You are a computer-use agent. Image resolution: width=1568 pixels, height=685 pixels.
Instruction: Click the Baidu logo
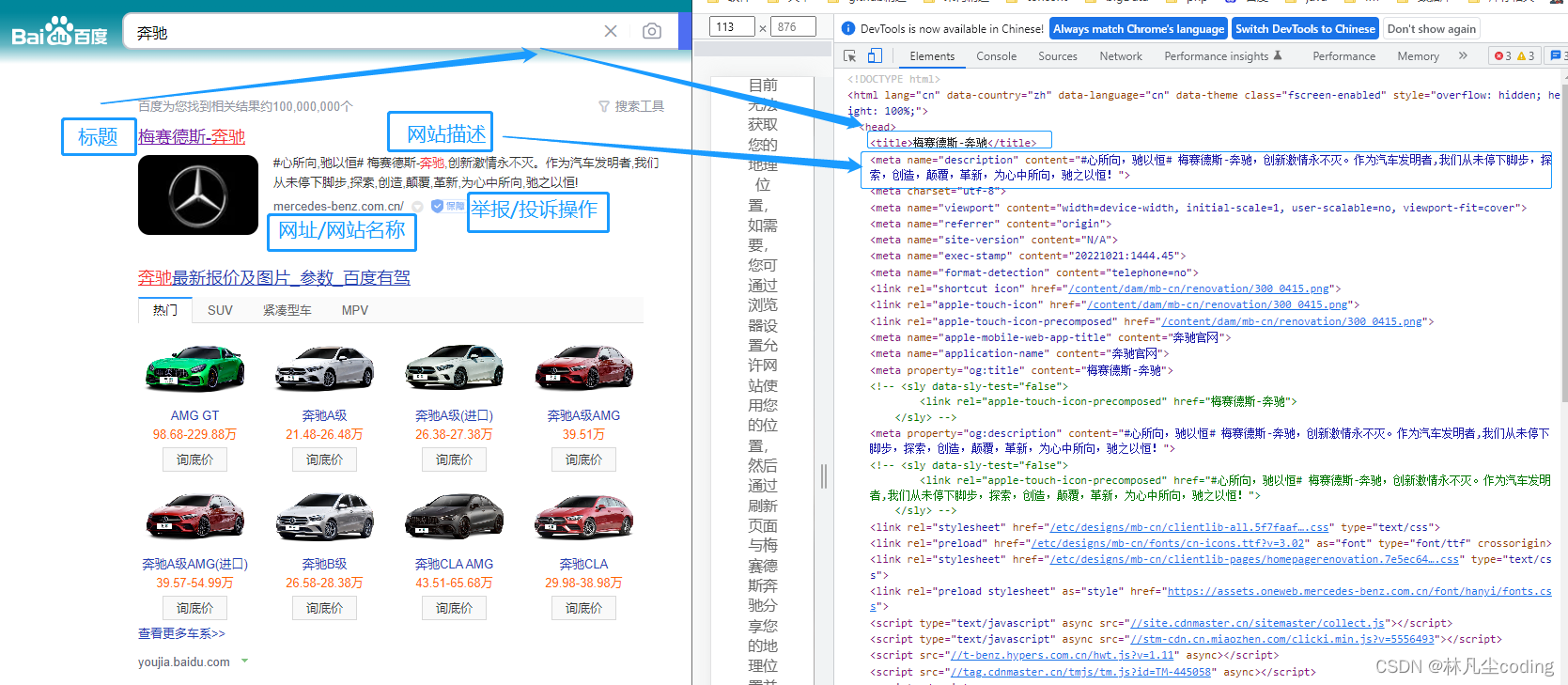pos(60,32)
